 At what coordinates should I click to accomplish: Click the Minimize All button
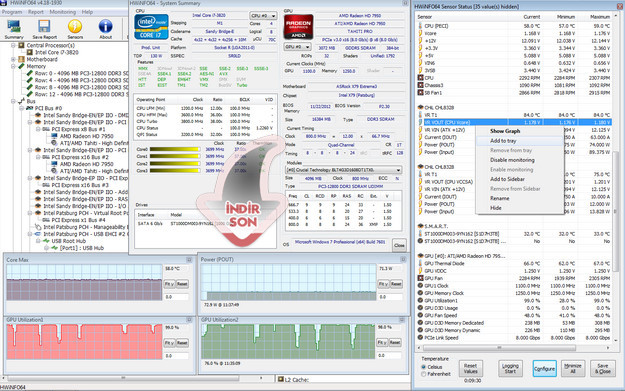[x=573, y=368]
